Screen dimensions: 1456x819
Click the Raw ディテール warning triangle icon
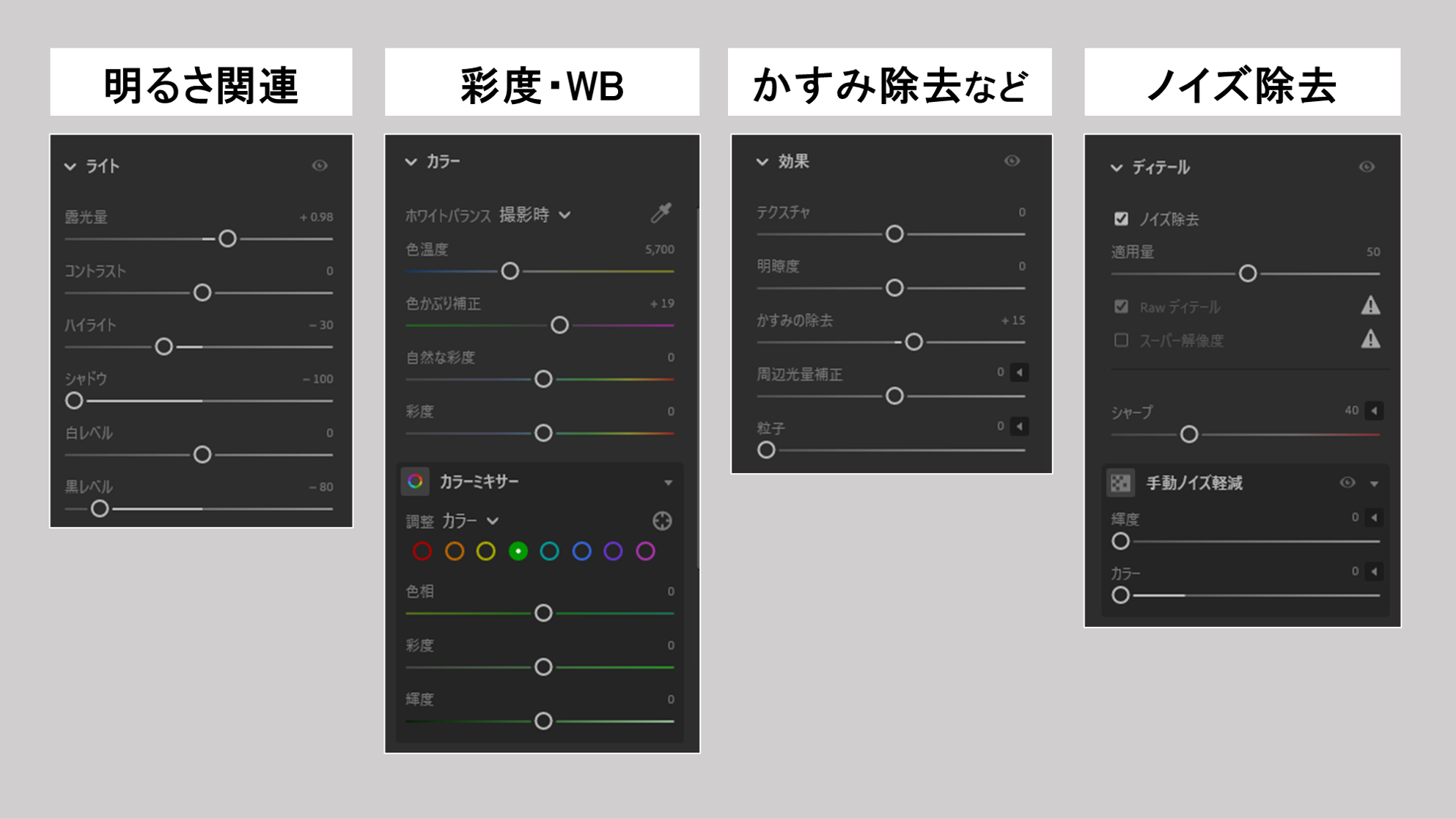coord(1370,306)
